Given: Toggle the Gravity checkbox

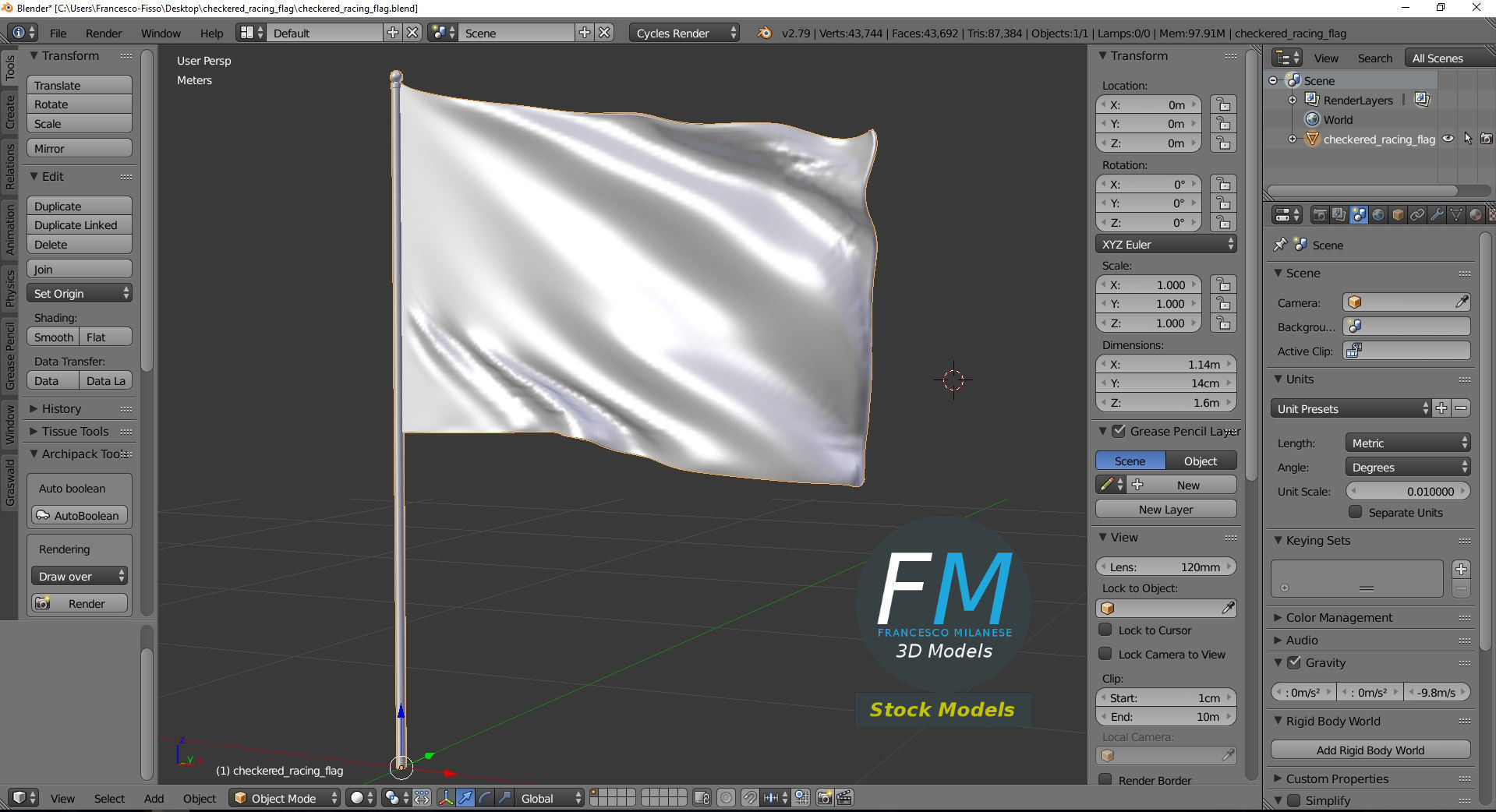Looking at the screenshot, I should click(1294, 662).
